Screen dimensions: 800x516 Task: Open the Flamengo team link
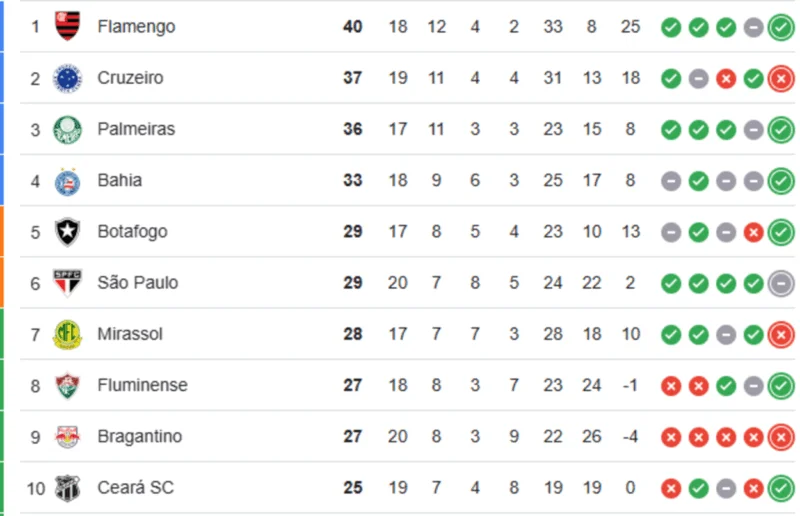[136, 26]
